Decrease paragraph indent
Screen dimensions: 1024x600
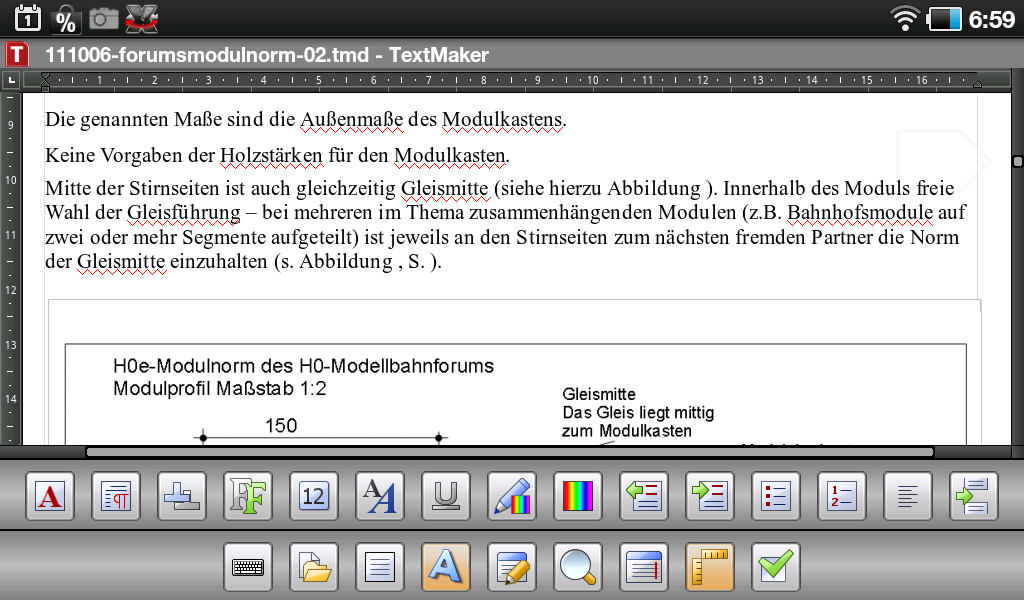click(644, 496)
